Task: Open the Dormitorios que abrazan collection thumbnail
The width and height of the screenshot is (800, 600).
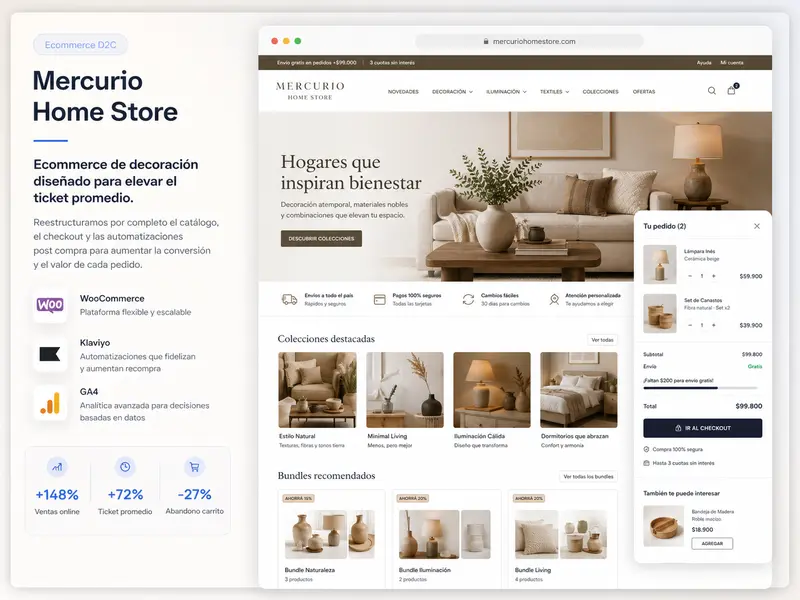Action: pyautogui.click(x=579, y=390)
